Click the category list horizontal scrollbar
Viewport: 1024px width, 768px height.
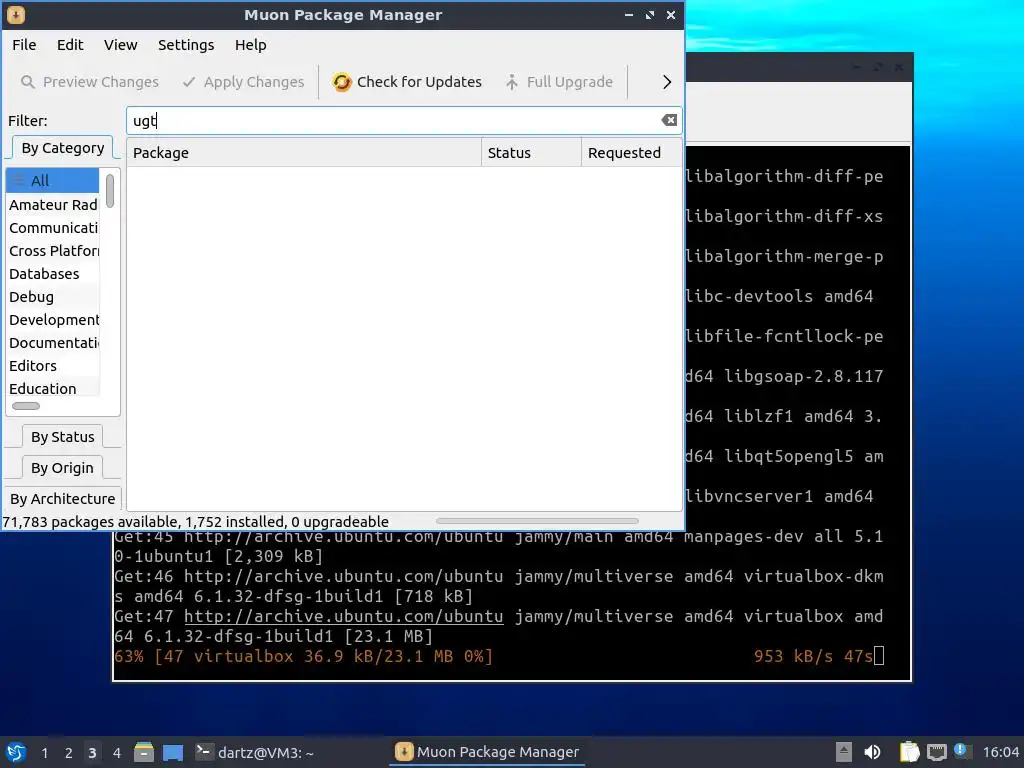pyautogui.click(x=26, y=406)
